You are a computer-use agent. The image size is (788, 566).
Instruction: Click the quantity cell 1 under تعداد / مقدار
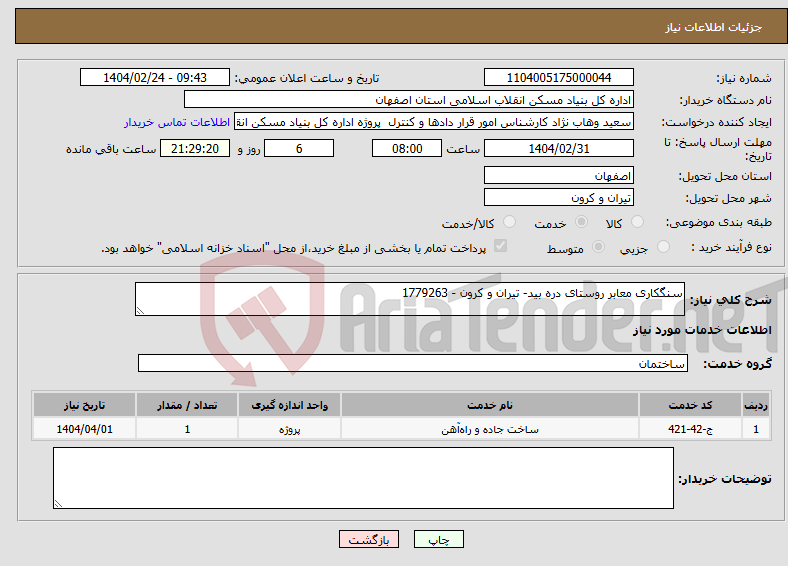click(187, 429)
